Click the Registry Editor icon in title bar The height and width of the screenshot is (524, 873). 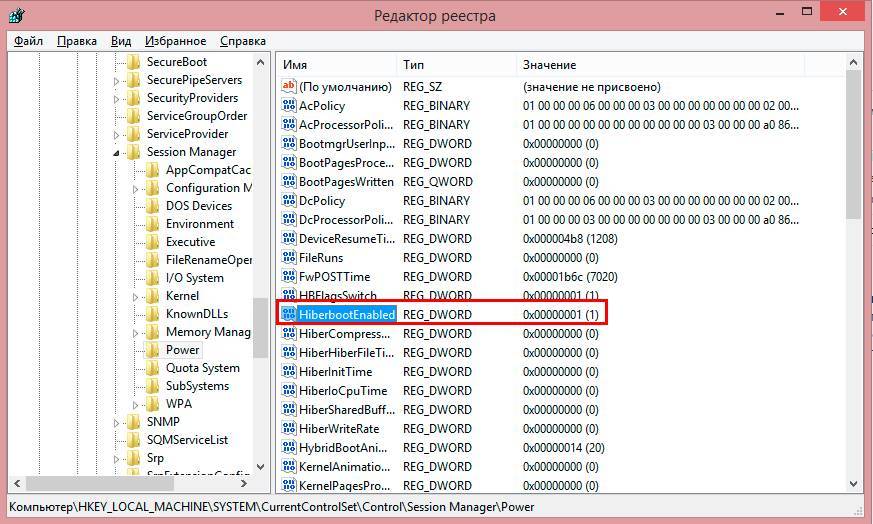16,15
